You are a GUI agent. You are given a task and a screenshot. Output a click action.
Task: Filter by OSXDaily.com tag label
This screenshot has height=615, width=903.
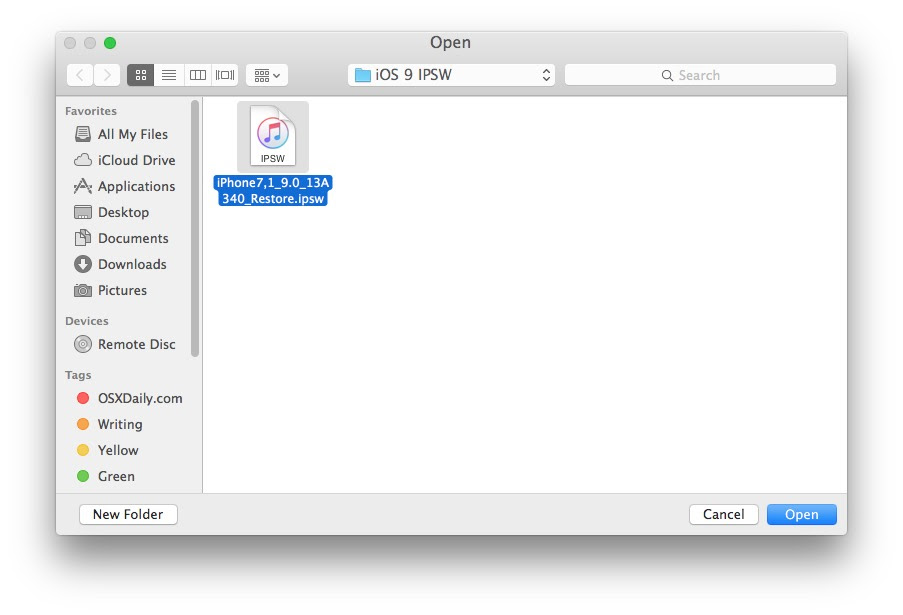click(140, 398)
